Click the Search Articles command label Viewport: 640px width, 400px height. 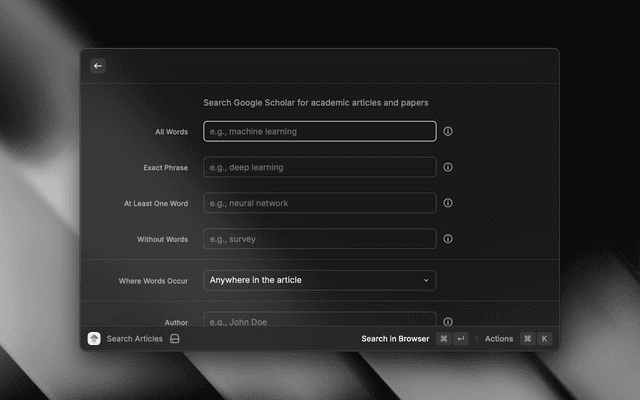[134, 339]
